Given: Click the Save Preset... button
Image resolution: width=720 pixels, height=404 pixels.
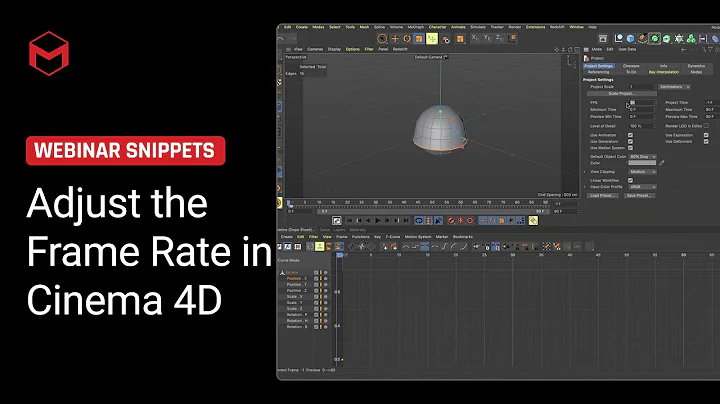Looking at the screenshot, I should point(638,196).
